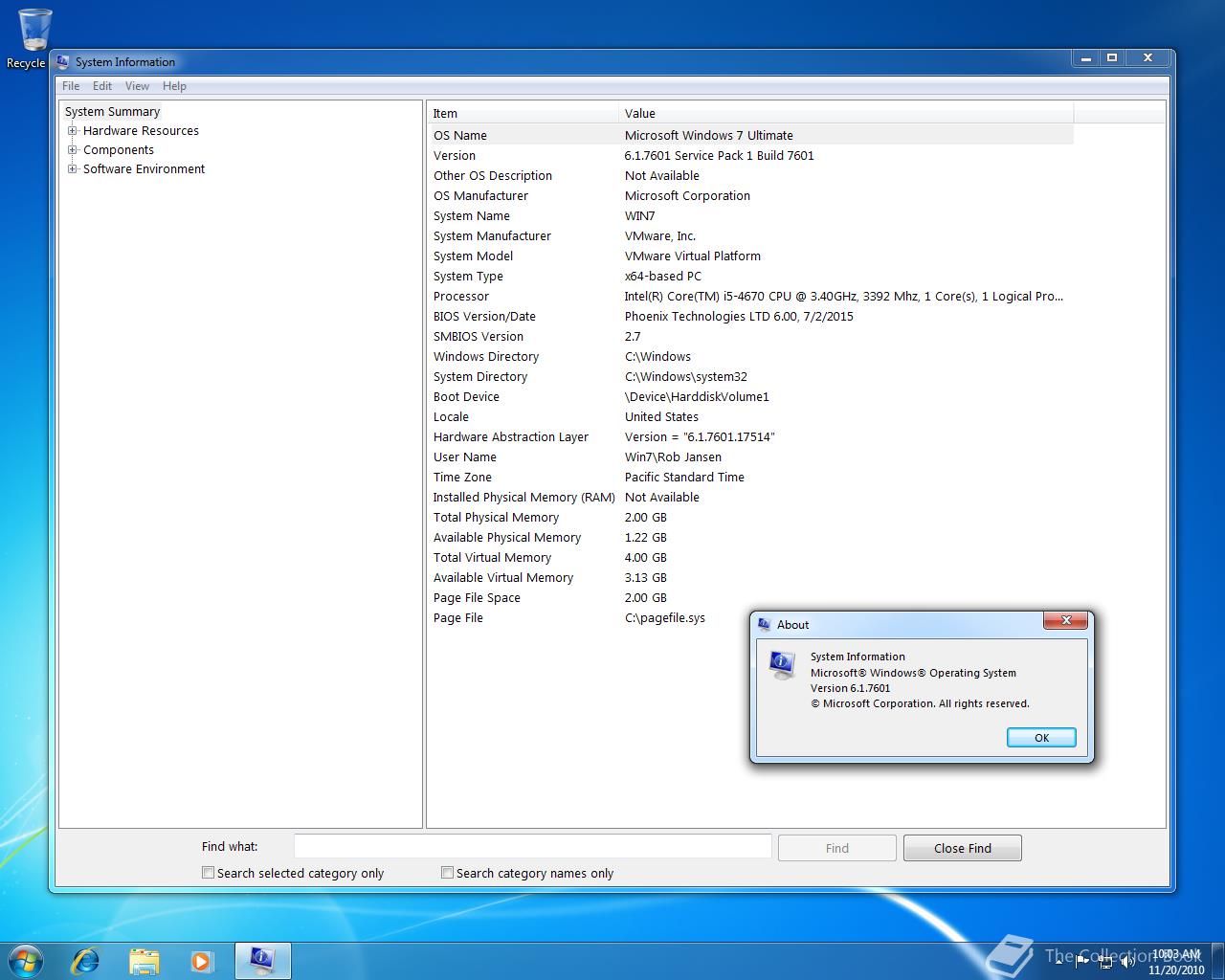Viewport: 1225px width, 980px height.
Task: Expand the Software Environment node
Action: pos(72,169)
